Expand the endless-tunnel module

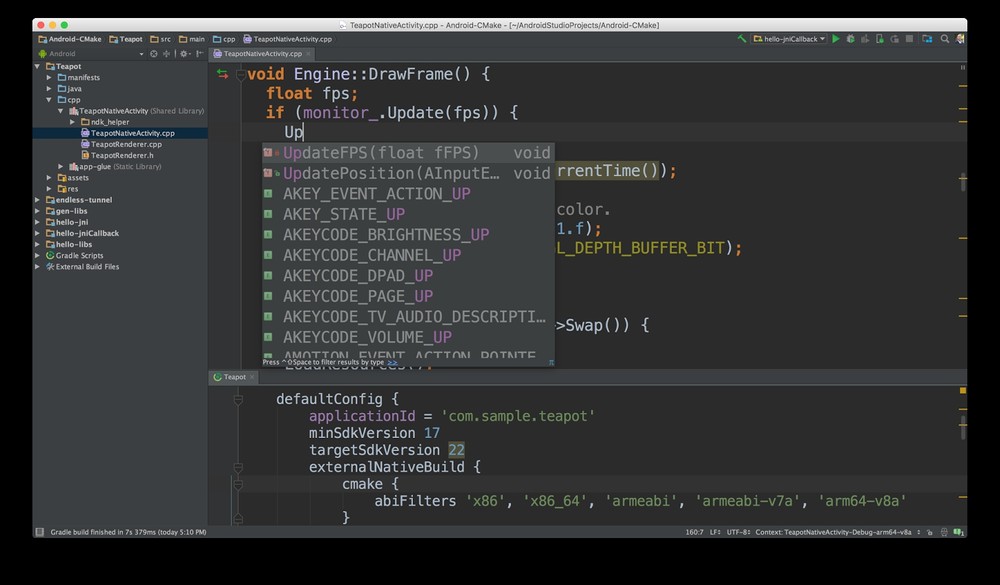[38, 200]
